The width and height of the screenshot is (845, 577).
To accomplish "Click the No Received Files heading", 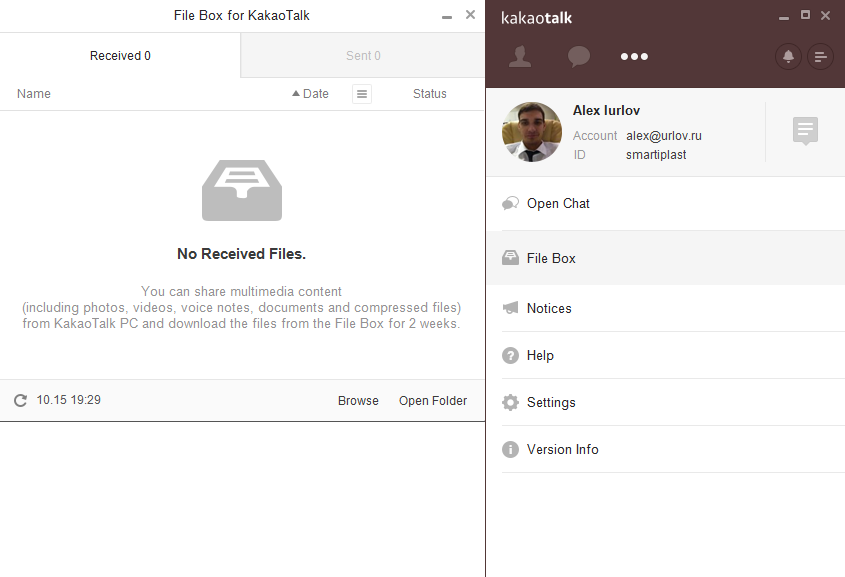I will point(241,254).
